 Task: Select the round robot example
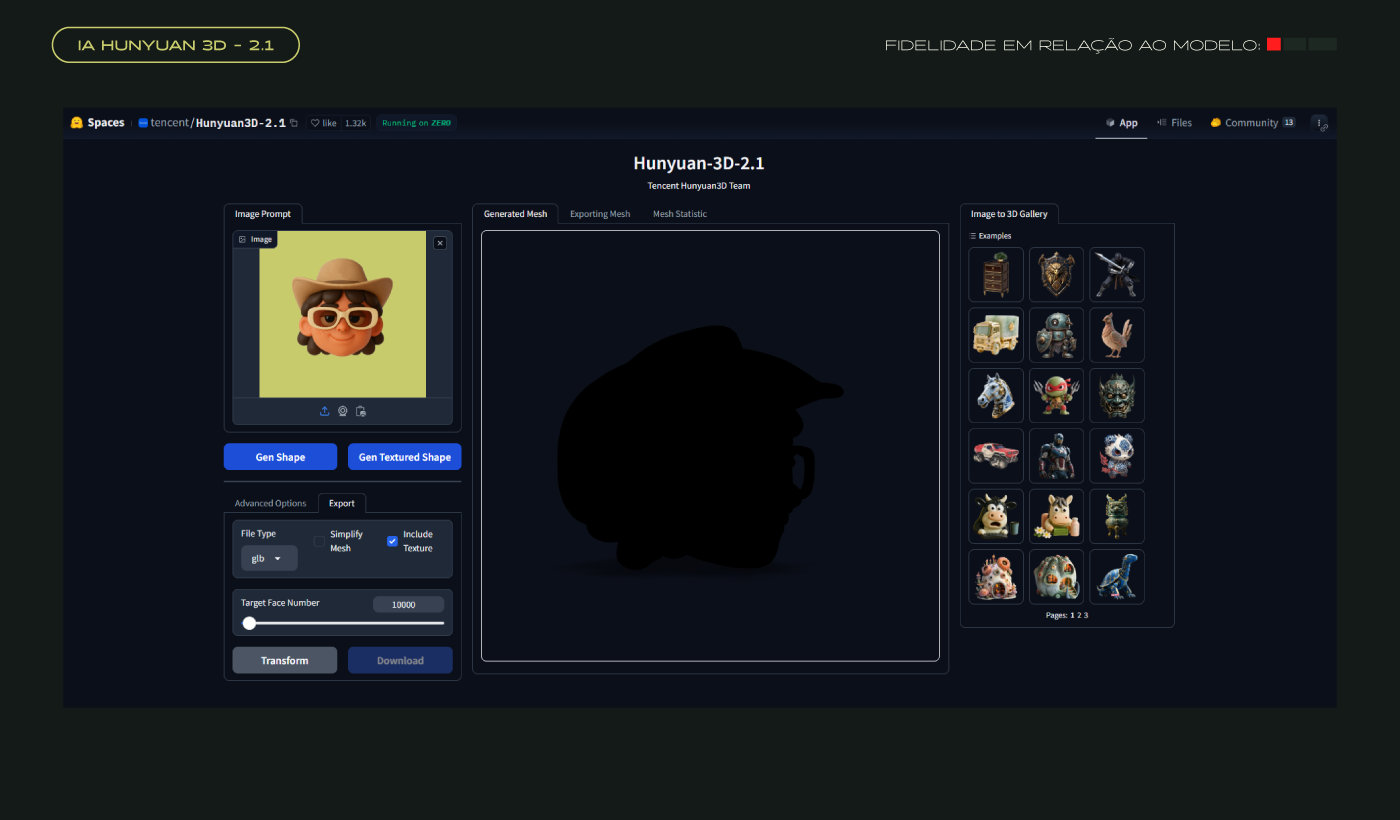(1057, 335)
